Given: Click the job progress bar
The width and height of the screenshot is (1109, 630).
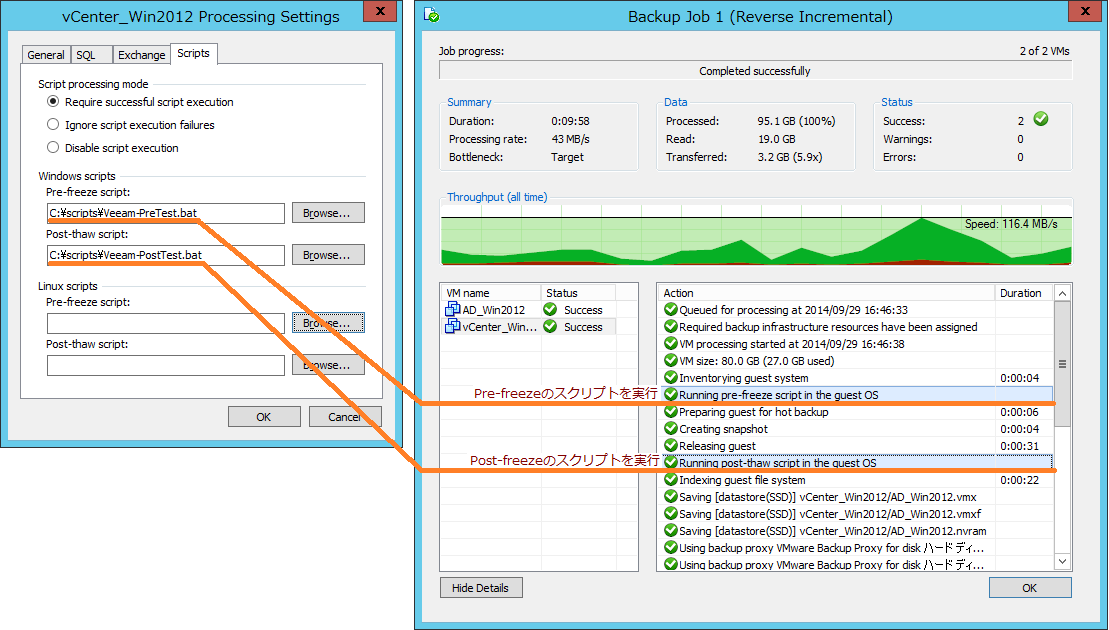Looking at the screenshot, I should 755,71.
